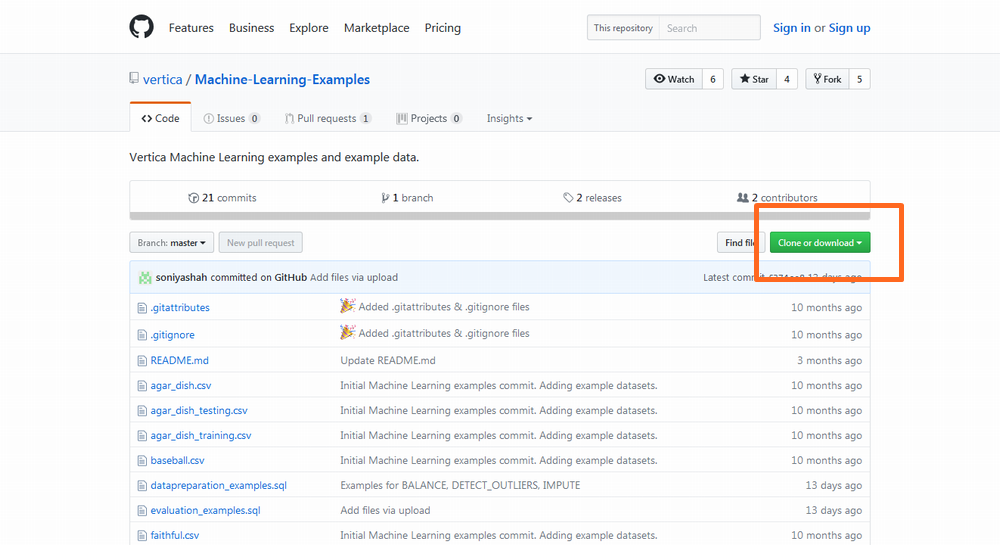Watch this repository
The width and height of the screenshot is (1000, 545).
click(x=673, y=79)
